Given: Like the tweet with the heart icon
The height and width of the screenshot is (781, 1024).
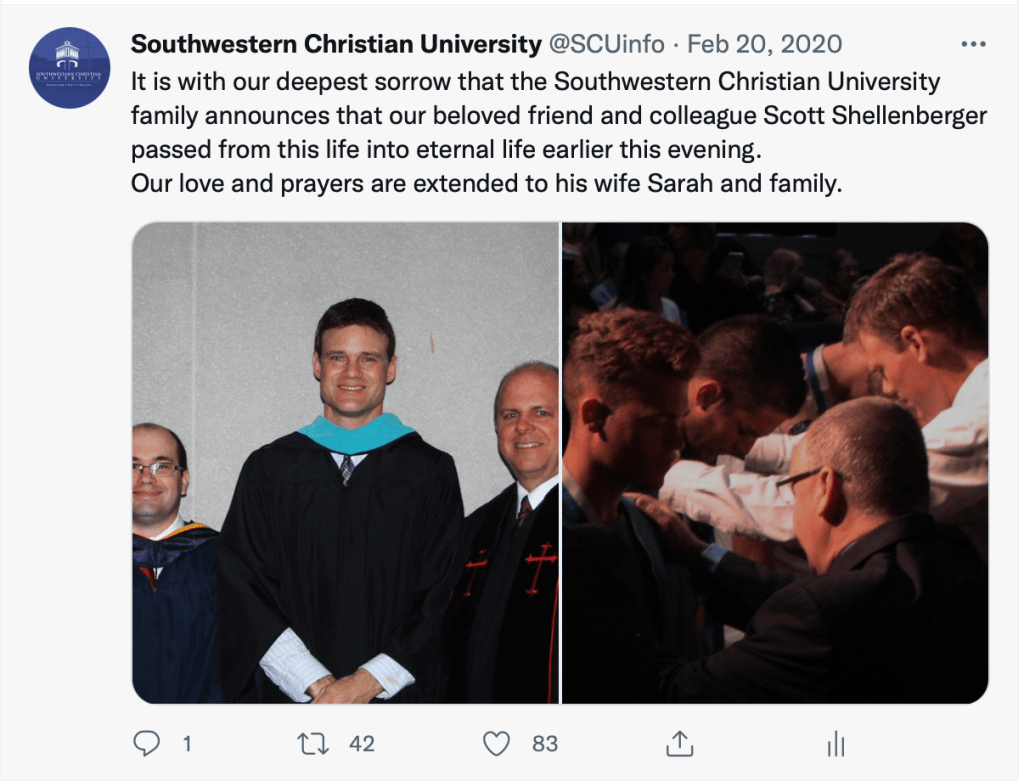Looking at the screenshot, I should [x=497, y=743].
